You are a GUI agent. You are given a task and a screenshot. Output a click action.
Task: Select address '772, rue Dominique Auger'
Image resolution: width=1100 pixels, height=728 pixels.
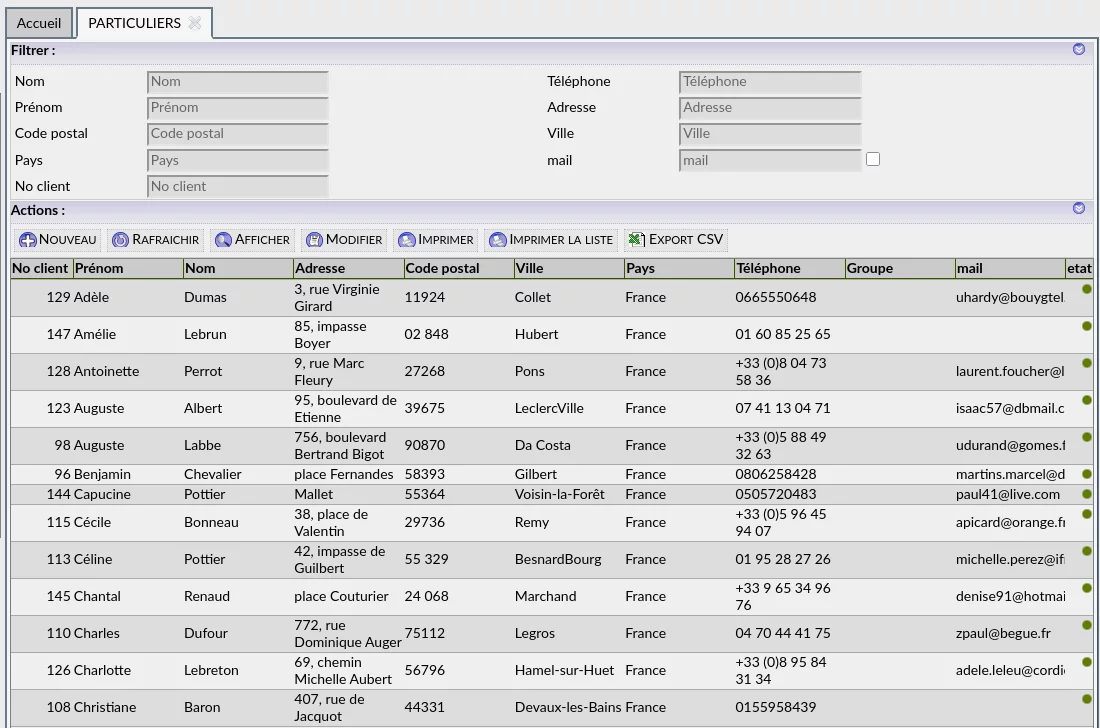click(x=348, y=634)
